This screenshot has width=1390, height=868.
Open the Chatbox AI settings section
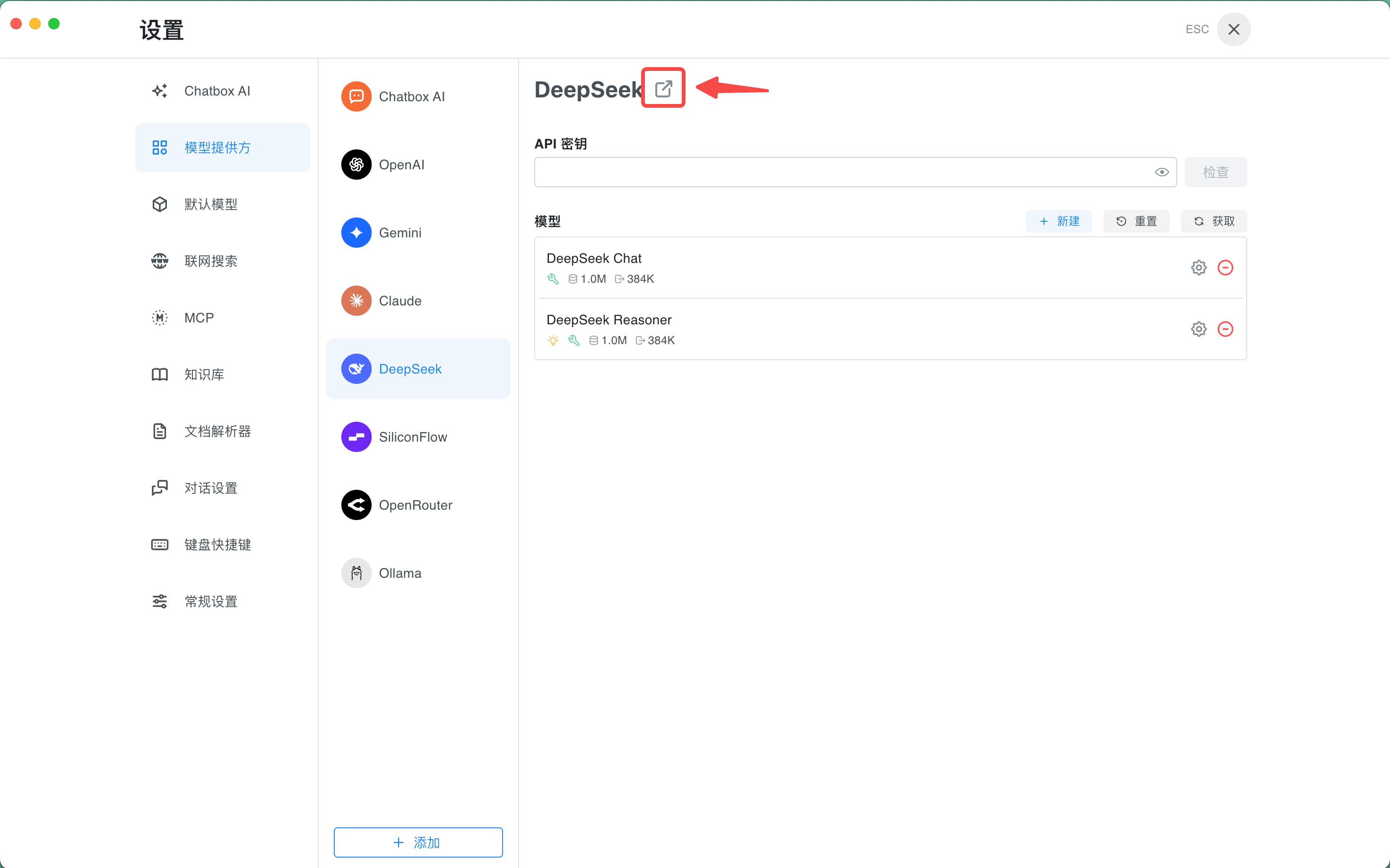tap(223, 91)
